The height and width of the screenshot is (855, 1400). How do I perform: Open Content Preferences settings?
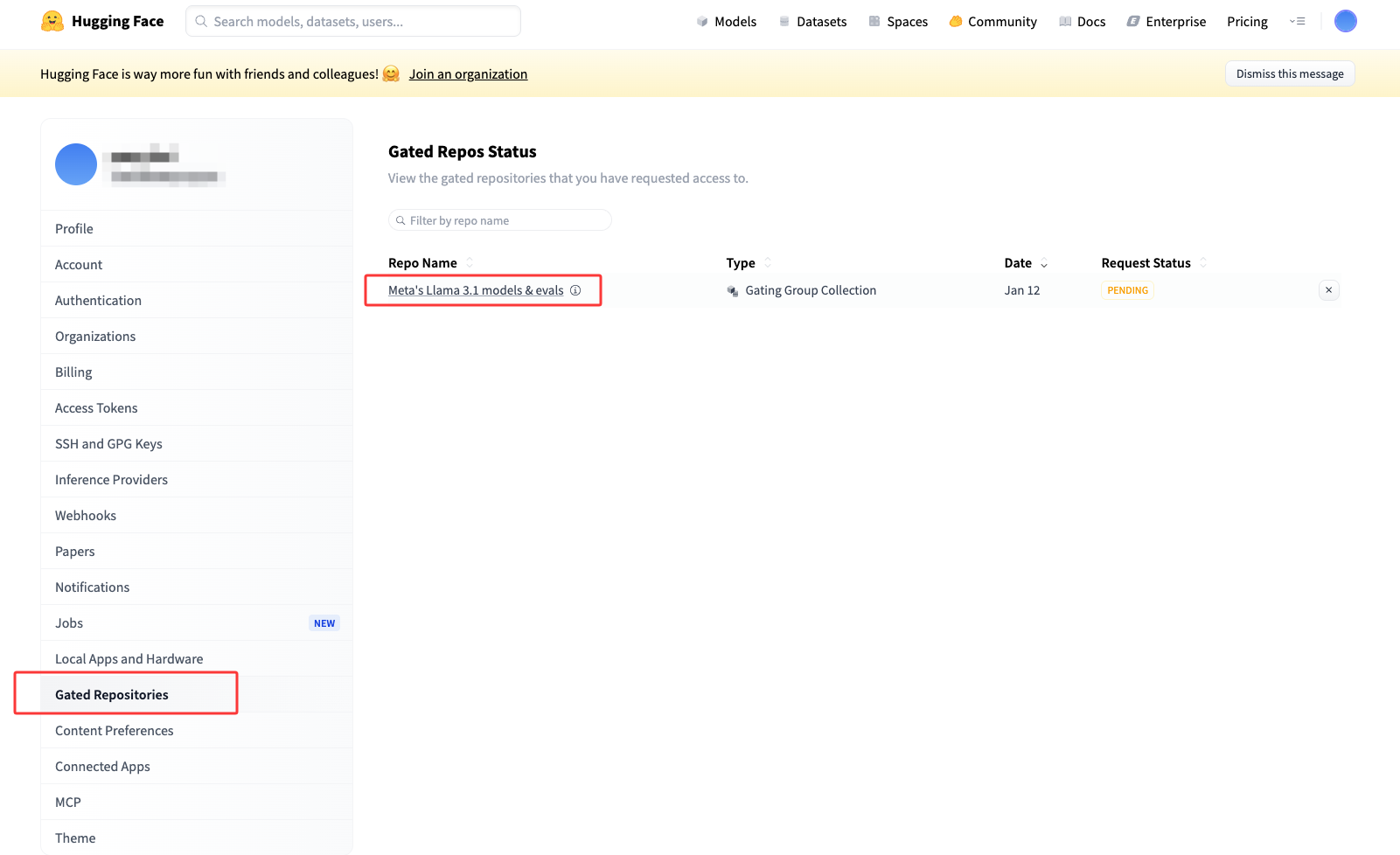pos(197,730)
